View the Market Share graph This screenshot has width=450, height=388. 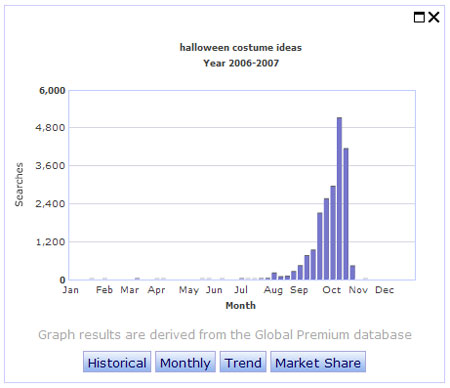coord(318,362)
